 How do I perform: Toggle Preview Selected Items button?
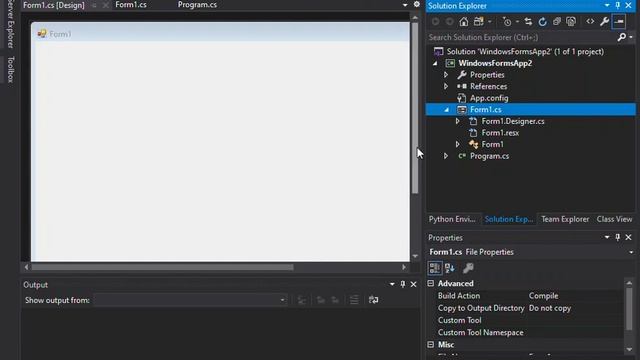coord(619,22)
